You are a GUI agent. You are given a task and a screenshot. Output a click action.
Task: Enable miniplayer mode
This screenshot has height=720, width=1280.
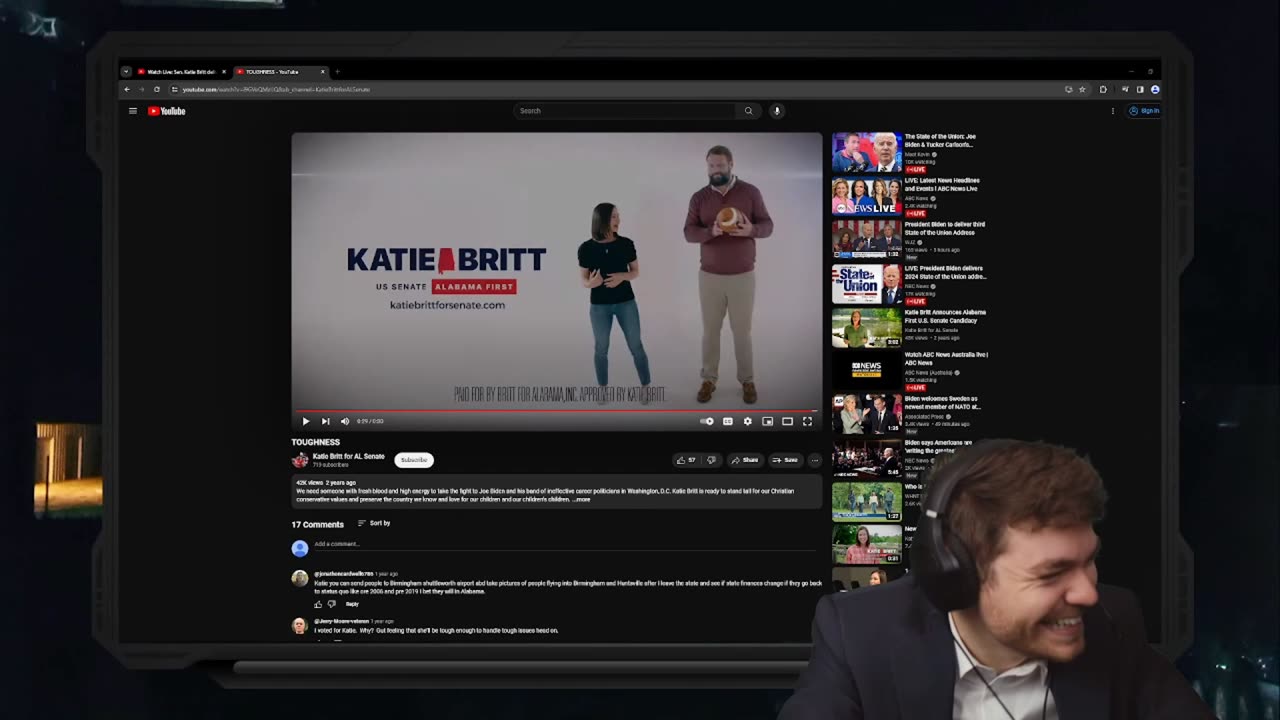pyautogui.click(x=767, y=421)
